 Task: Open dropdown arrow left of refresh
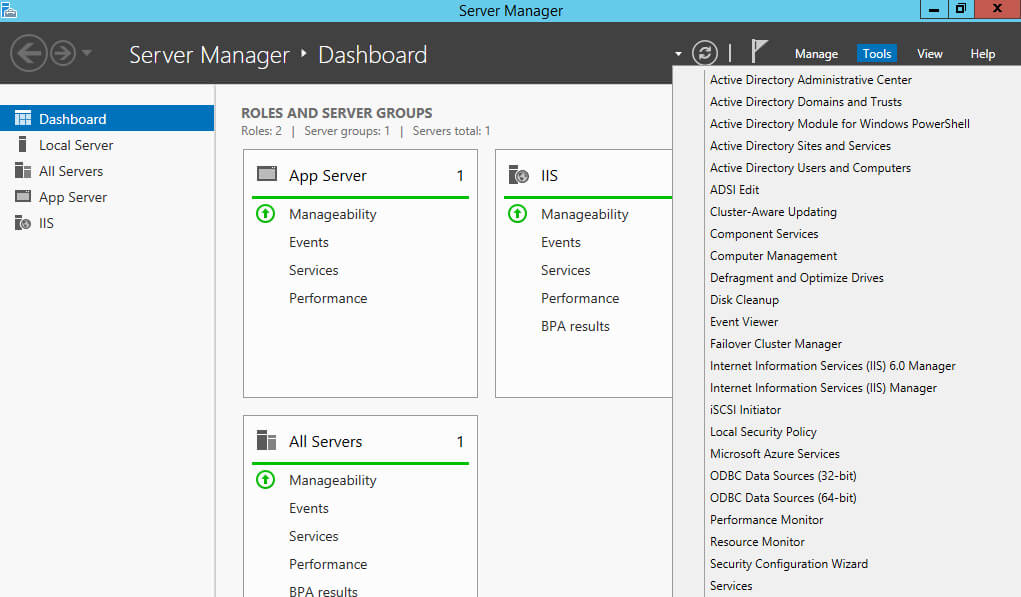[678, 54]
